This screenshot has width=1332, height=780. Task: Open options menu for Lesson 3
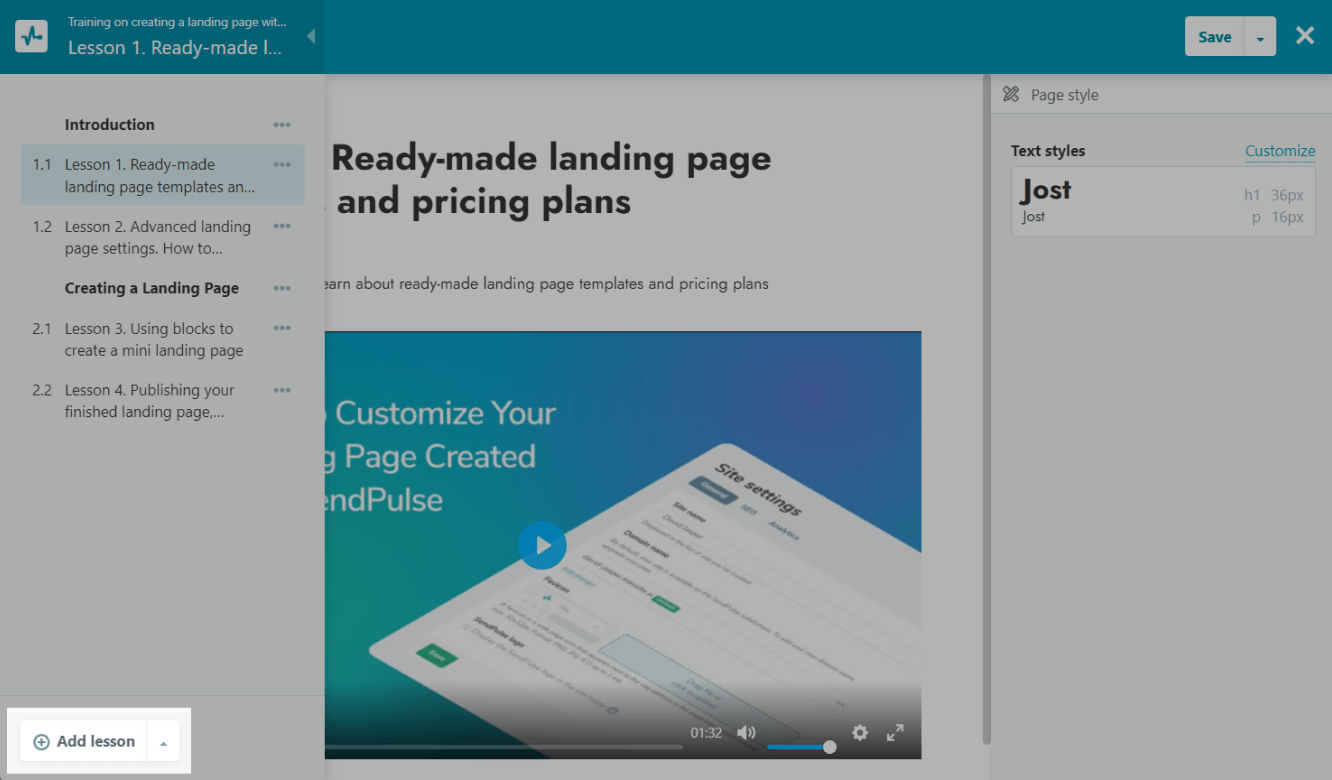coord(282,329)
